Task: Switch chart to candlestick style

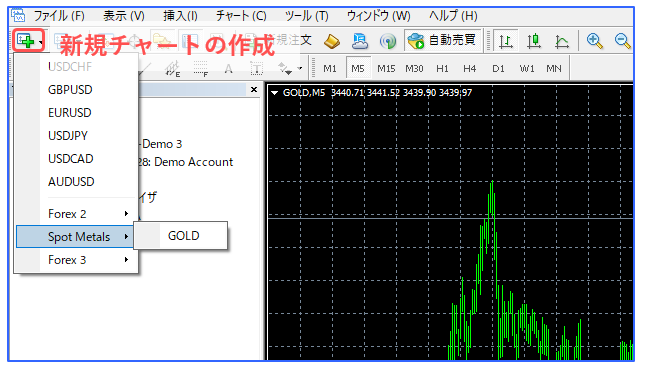Action: (534, 41)
